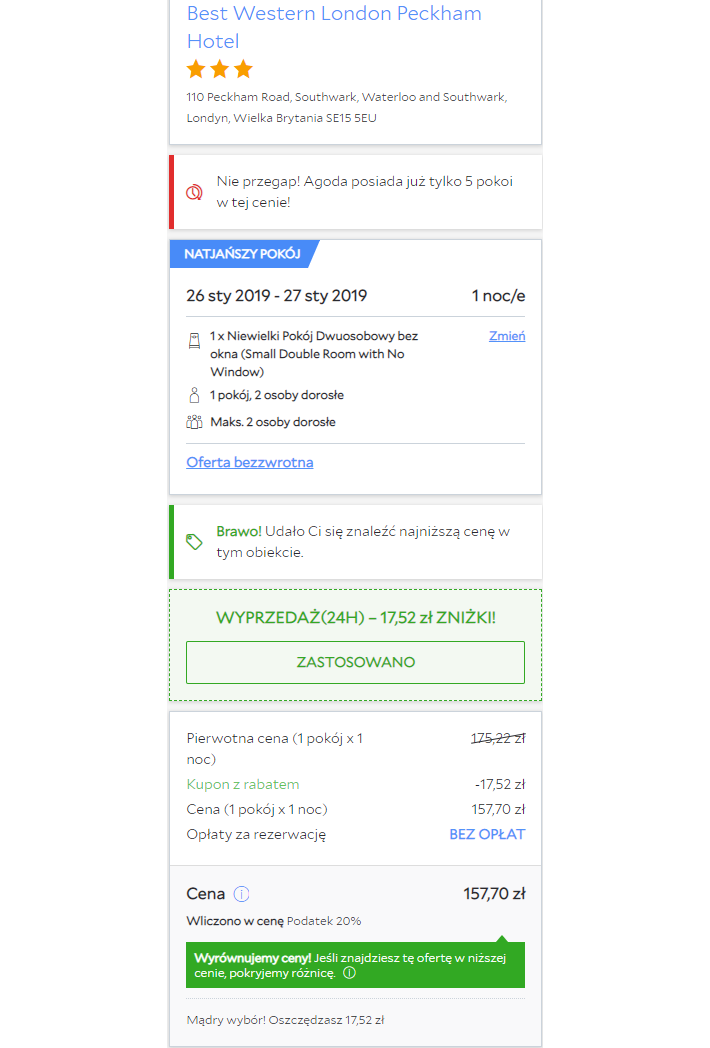The width and height of the screenshot is (710, 1048).
Task: Click the single person icon for 2 osoby dorosłe
Action: [194, 395]
